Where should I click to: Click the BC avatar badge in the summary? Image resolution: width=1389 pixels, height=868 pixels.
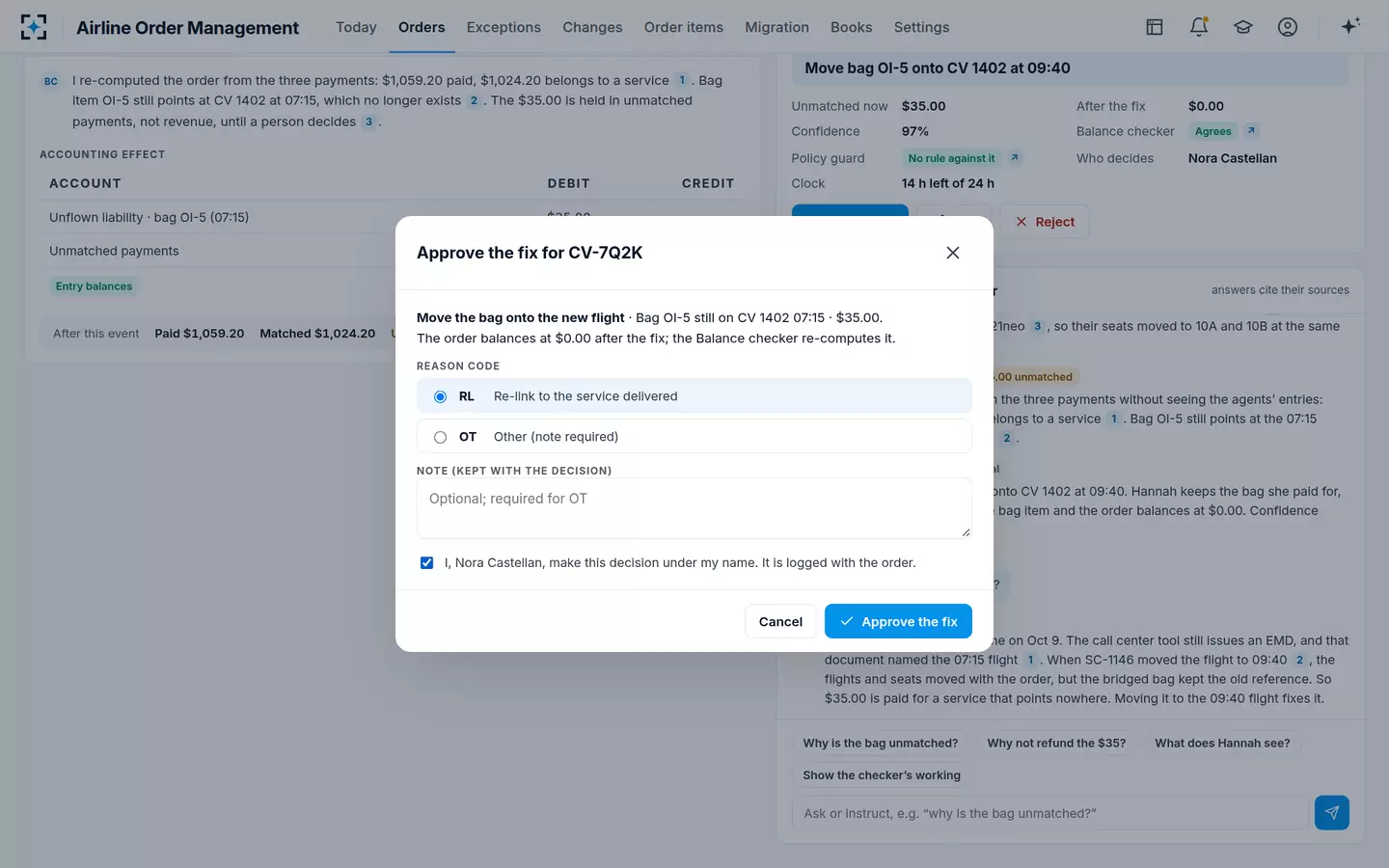[x=51, y=81]
